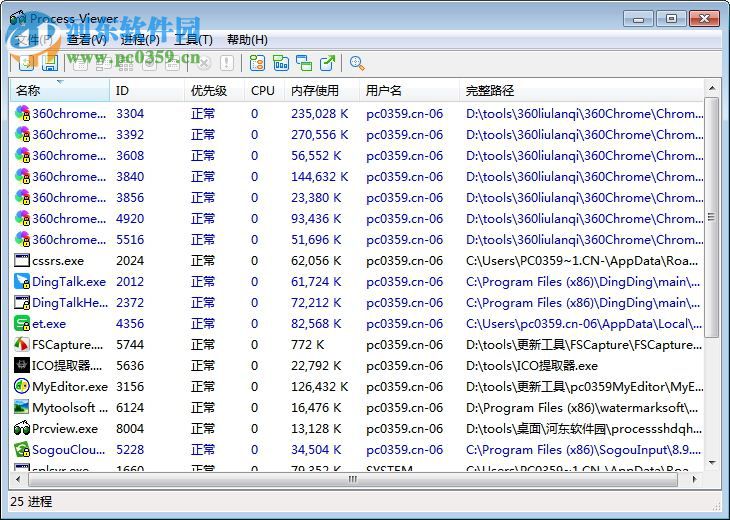Click the green et.exe icon
Image resolution: width=730 pixels, height=520 pixels.
pos(22,323)
